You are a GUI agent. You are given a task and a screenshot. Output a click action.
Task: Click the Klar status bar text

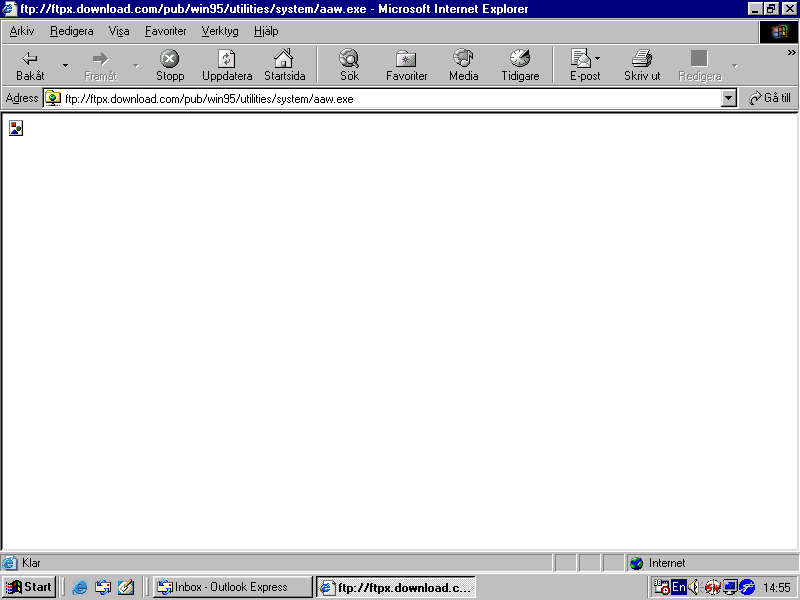click(31, 563)
